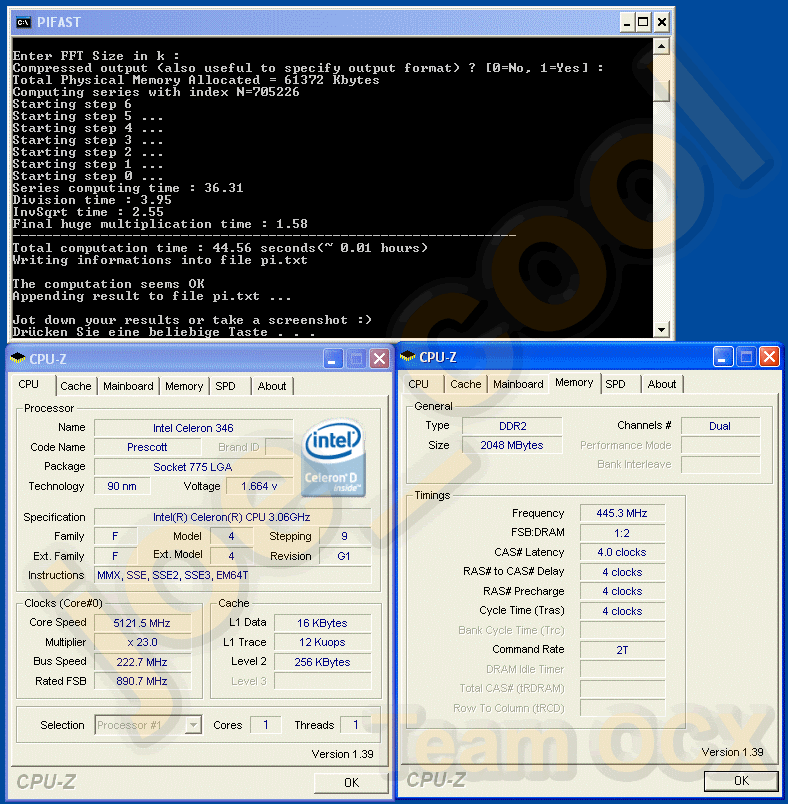Image resolution: width=788 pixels, height=804 pixels.
Task: Maximize the PIFAST console window
Action: (643, 23)
